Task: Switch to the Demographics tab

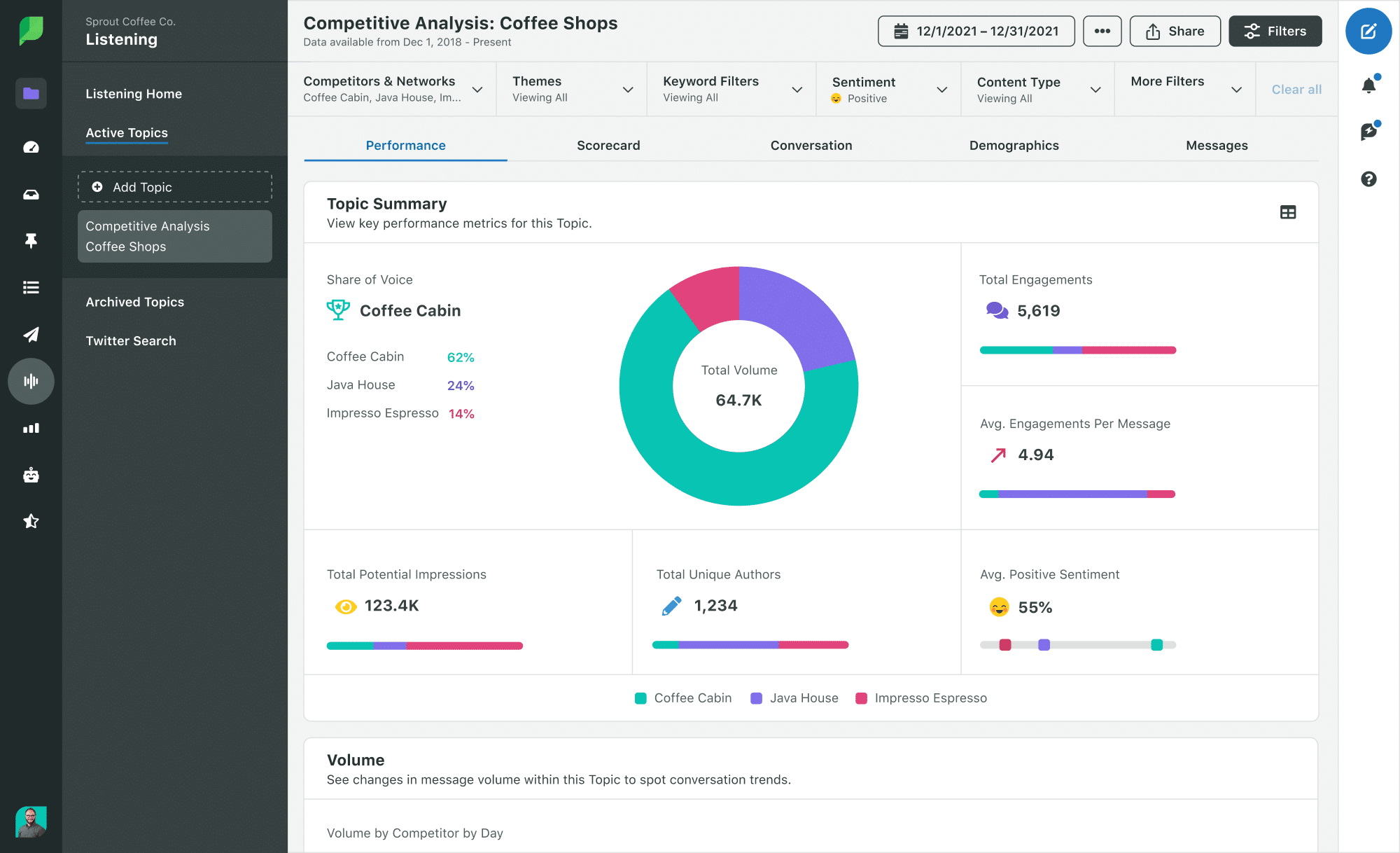Action: tap(1014, 145)
